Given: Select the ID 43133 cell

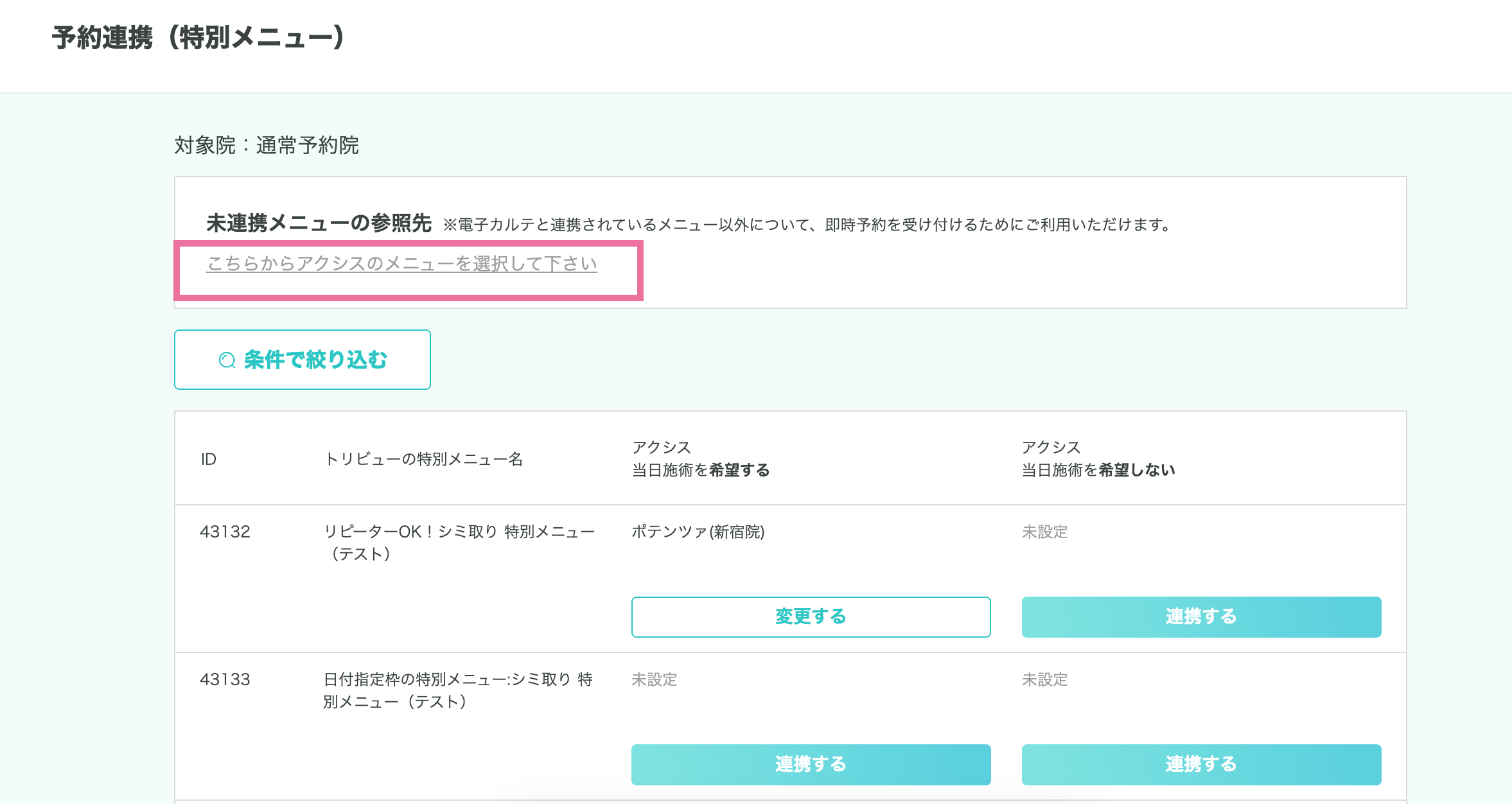Looking at the screenshot, I should 225,679.
